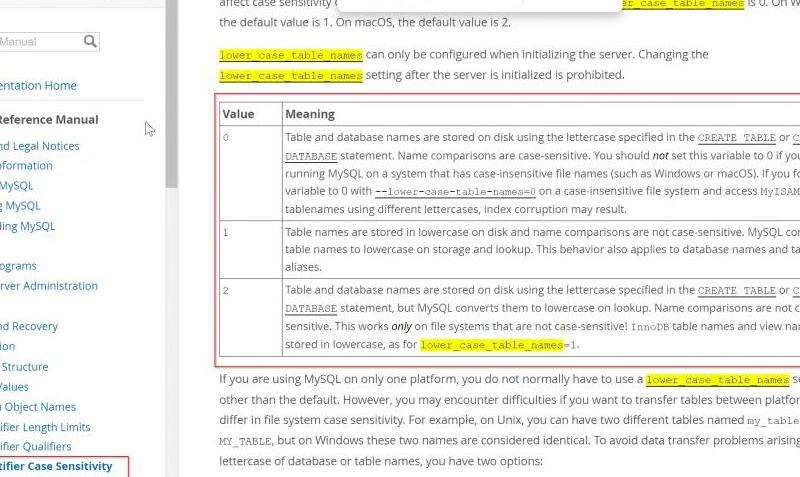The image size is (800, 477).
Task: Click CREATE TABLE link in value 2 row
Action: [x=737, y=290]
